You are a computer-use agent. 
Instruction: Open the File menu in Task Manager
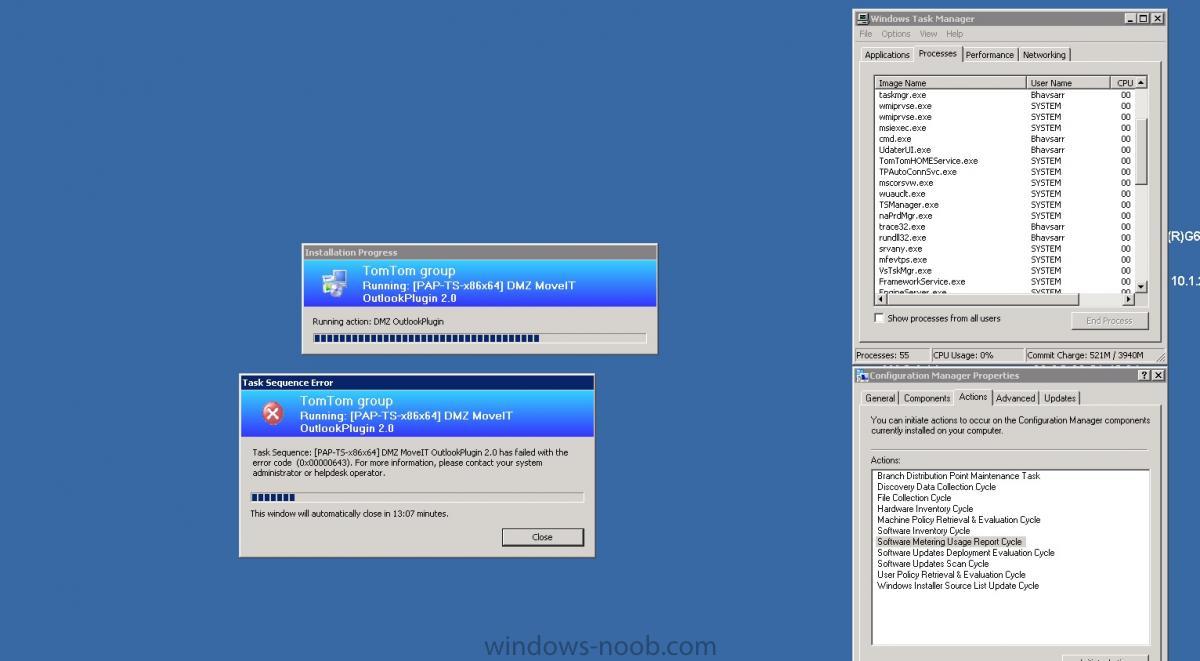pos(866,34)
